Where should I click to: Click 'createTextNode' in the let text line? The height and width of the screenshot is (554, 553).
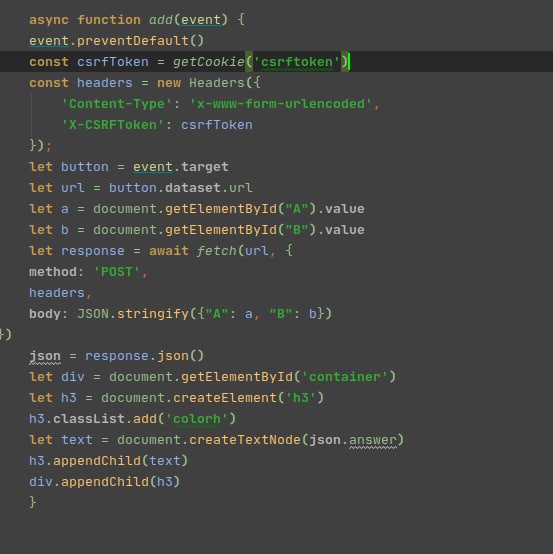[245, 440]
